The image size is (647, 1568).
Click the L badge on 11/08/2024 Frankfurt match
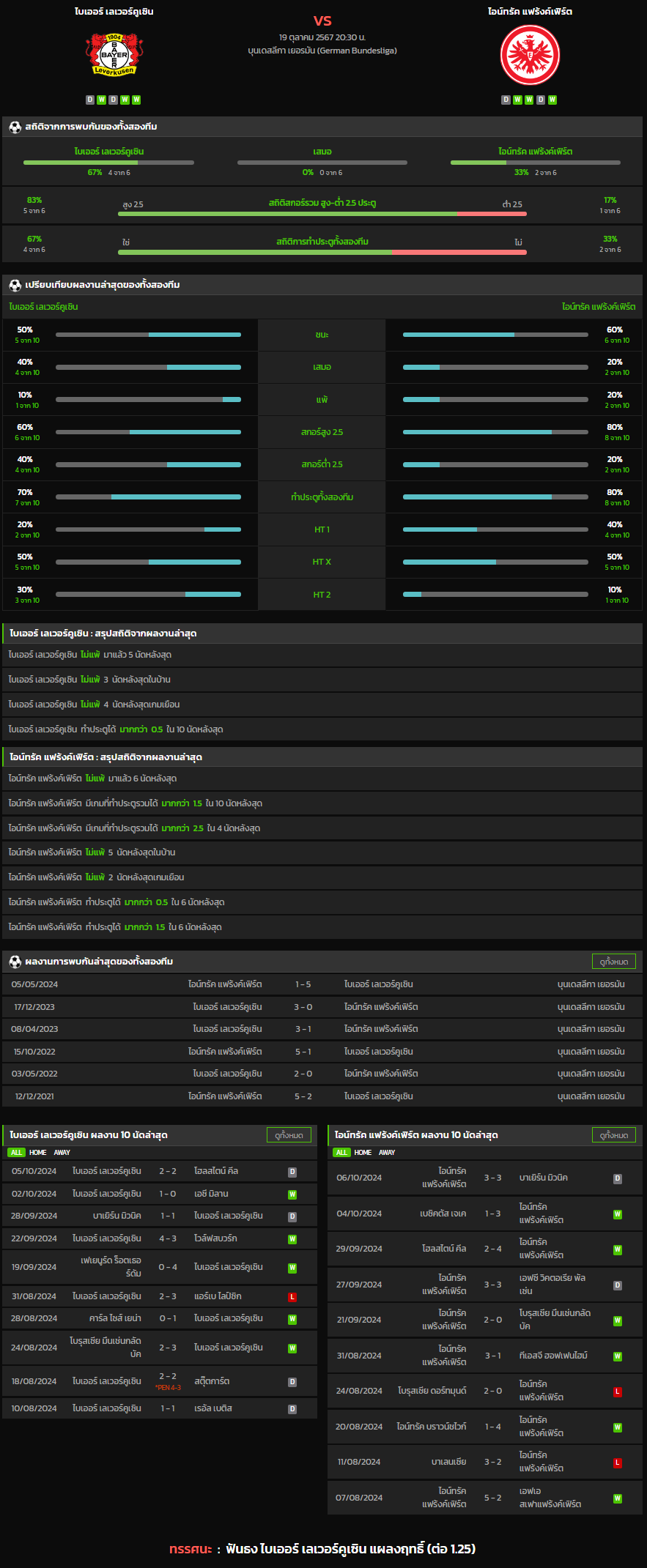pos(618,1463)
